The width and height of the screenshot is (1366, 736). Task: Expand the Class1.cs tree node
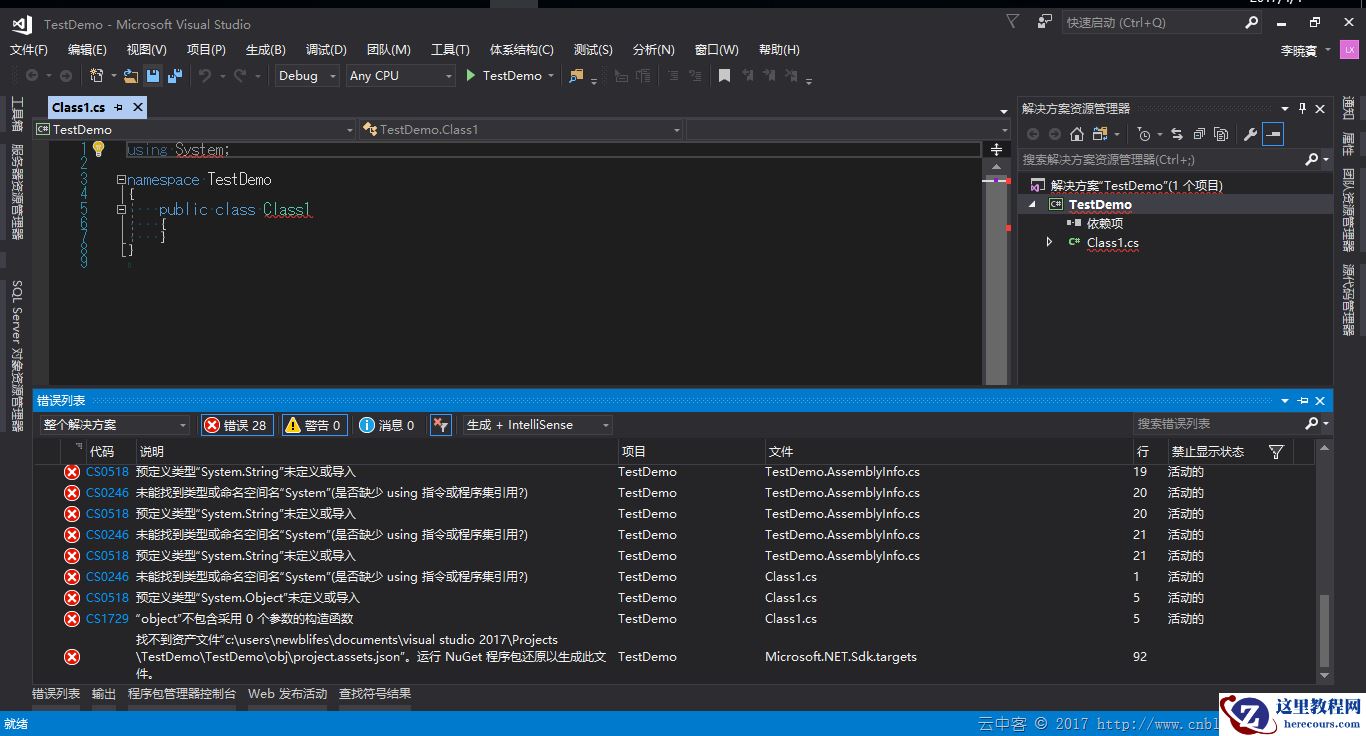[x=1049, y=242]
